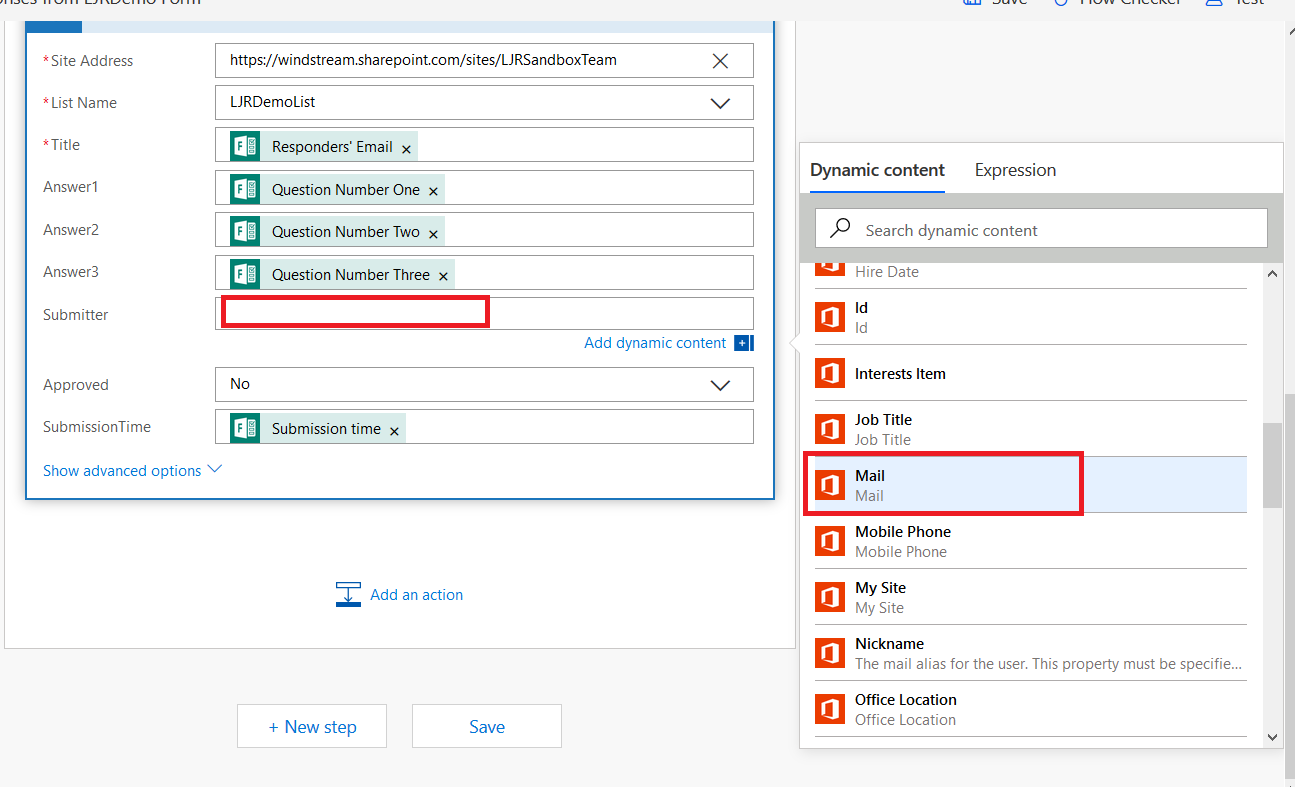Image resolution: width=1295 pixels, height=787 pixels.
Task: Remove the Question Number Two token
Action: tap(433, 234)
